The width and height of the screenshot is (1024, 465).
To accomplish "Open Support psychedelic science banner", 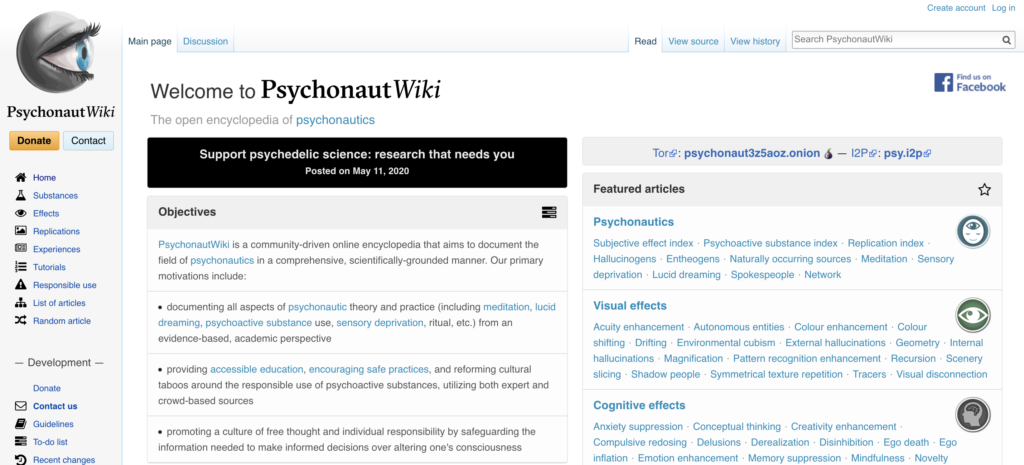I will pyautogui.click(x=357, y=162).
